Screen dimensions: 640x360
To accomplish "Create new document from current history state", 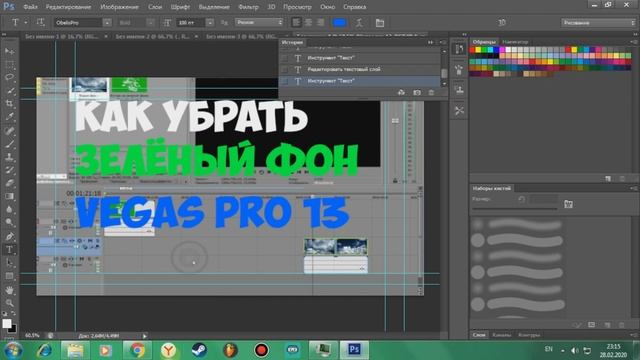I will 402,93.
